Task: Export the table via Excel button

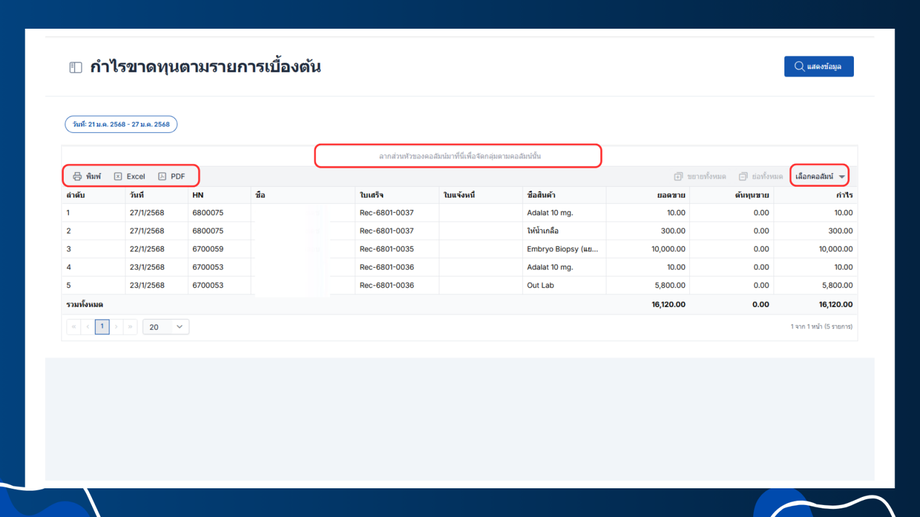Action: pos(129,176)
